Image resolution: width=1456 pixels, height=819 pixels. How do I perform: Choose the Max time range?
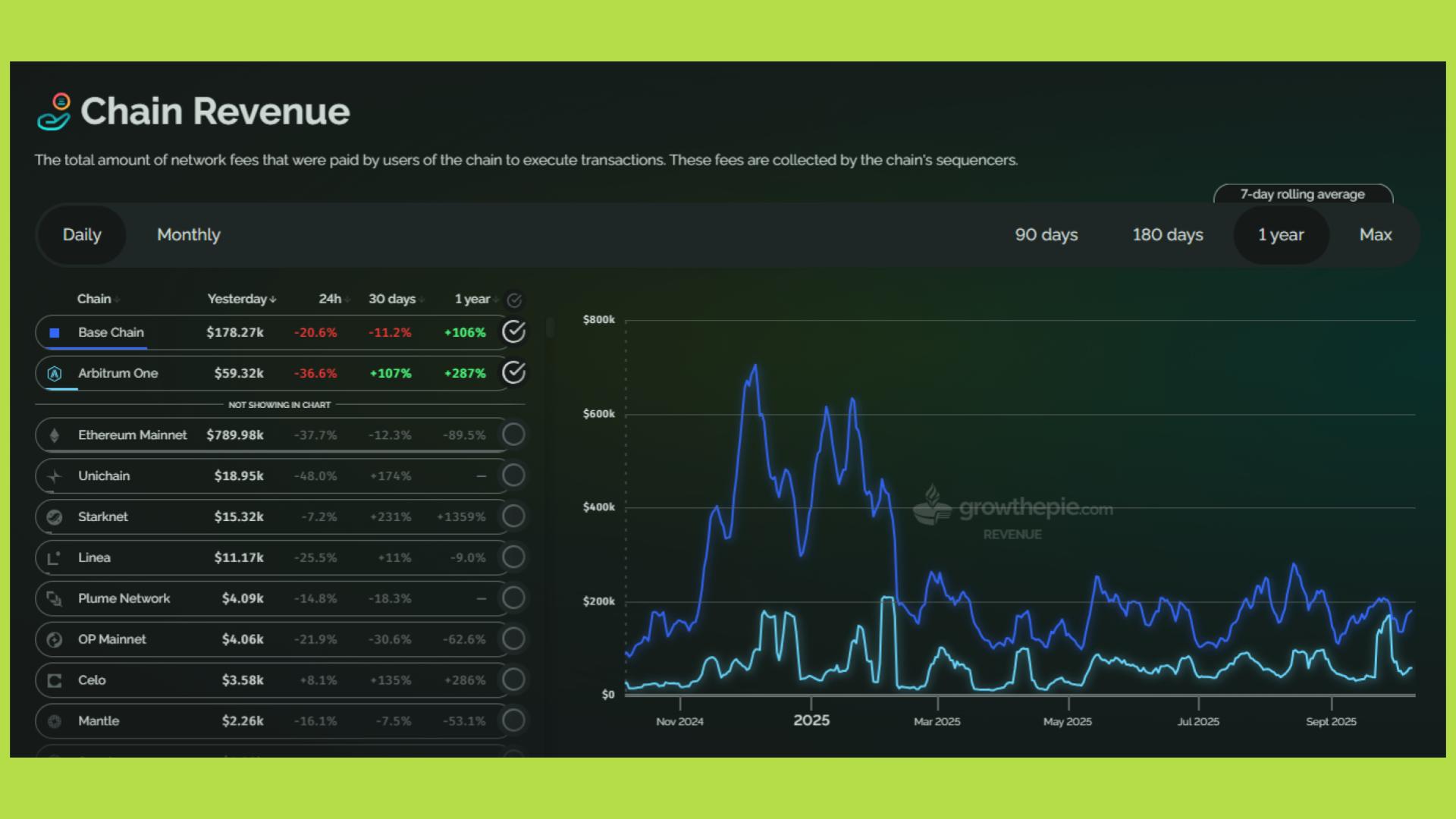tap(1375, 235)
